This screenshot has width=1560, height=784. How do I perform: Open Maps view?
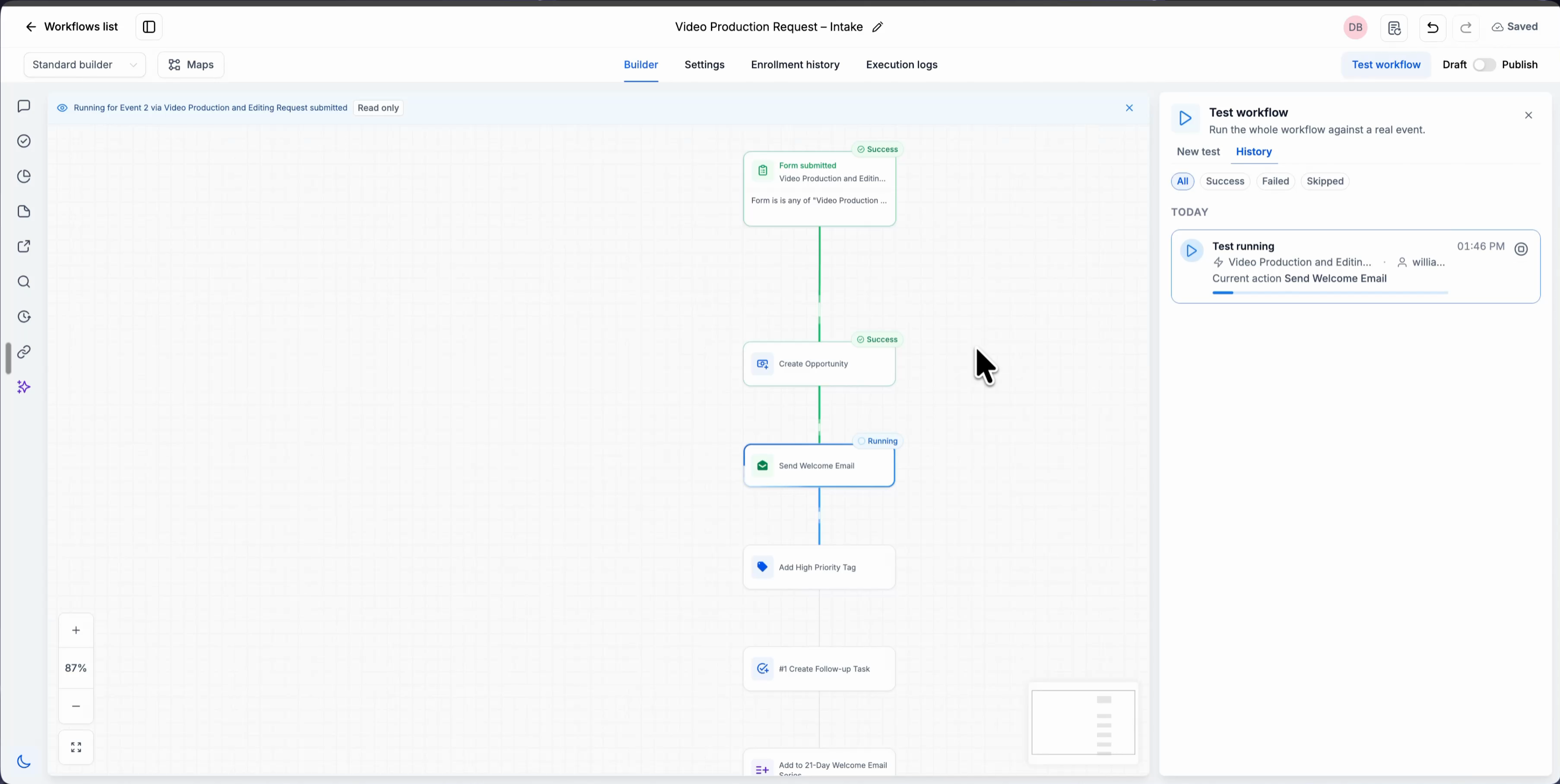[191, 65]
